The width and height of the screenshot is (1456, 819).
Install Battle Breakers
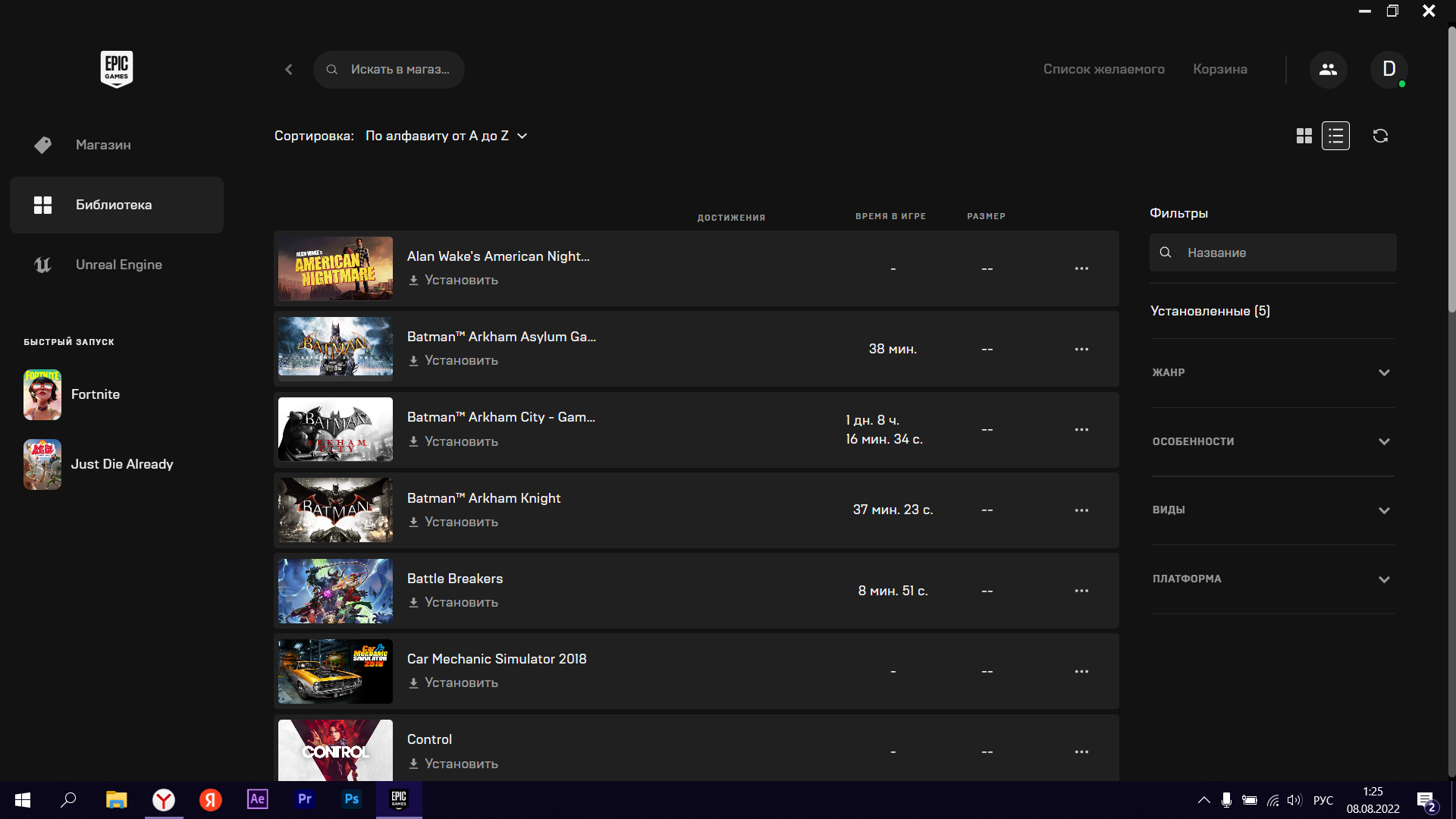(x=453, y=602)
